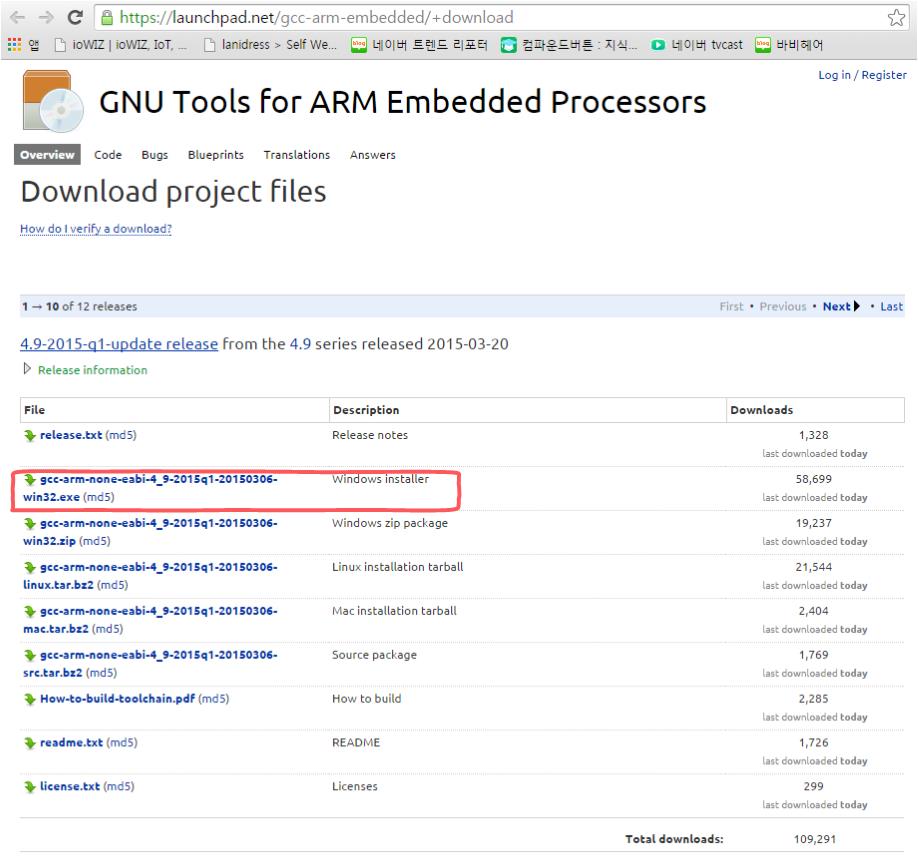Open the apps grid bookmark icon

click(x=14, y=44)
